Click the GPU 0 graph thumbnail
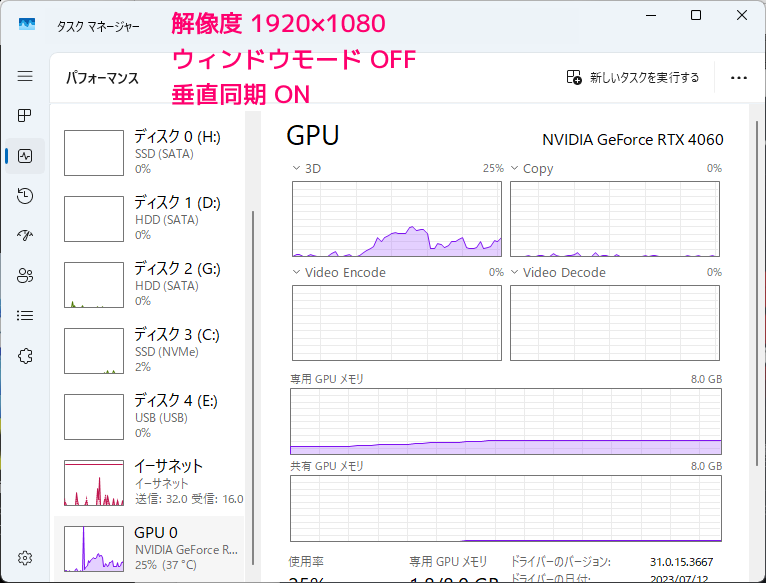This screenshot has height=583, width=766. point(94,549)
